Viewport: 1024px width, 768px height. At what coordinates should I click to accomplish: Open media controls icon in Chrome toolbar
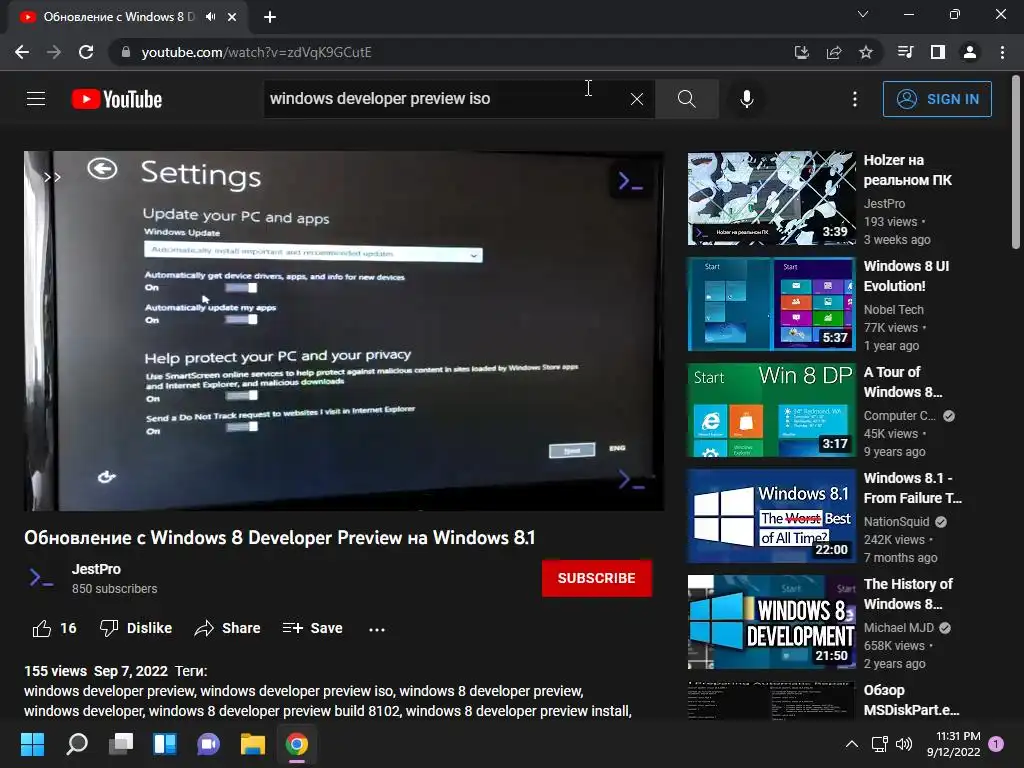coord(905,52)
